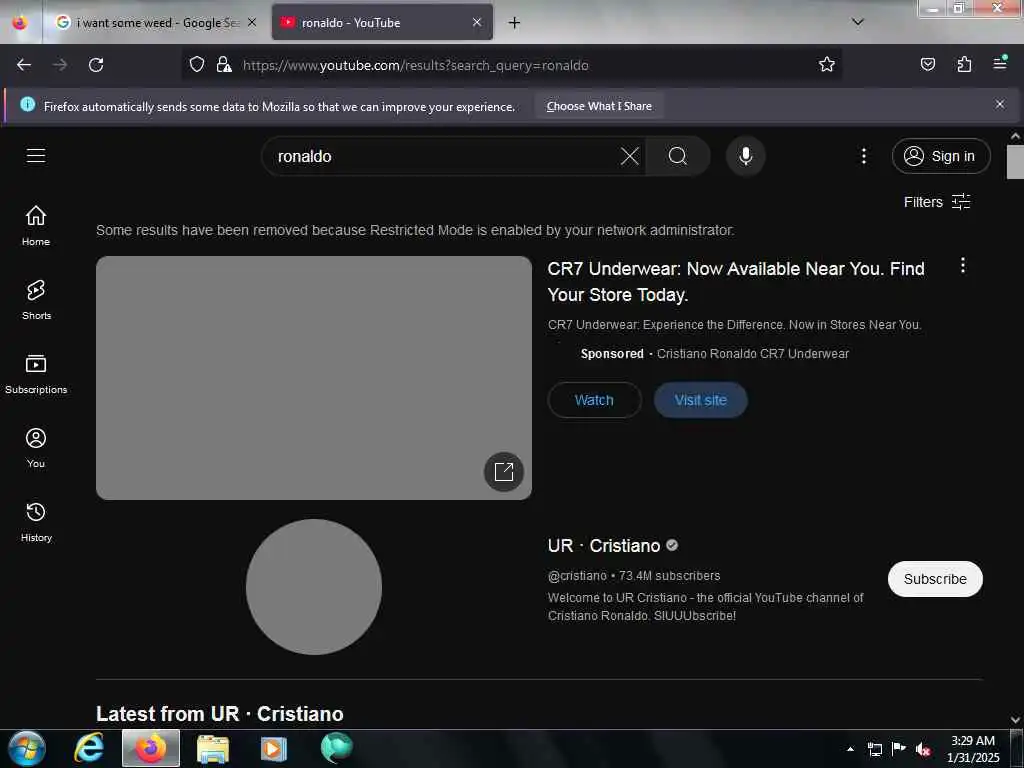Open Firefox application menu
Viewport: 1024px width, 768px height.
(x=1000, y=63)
